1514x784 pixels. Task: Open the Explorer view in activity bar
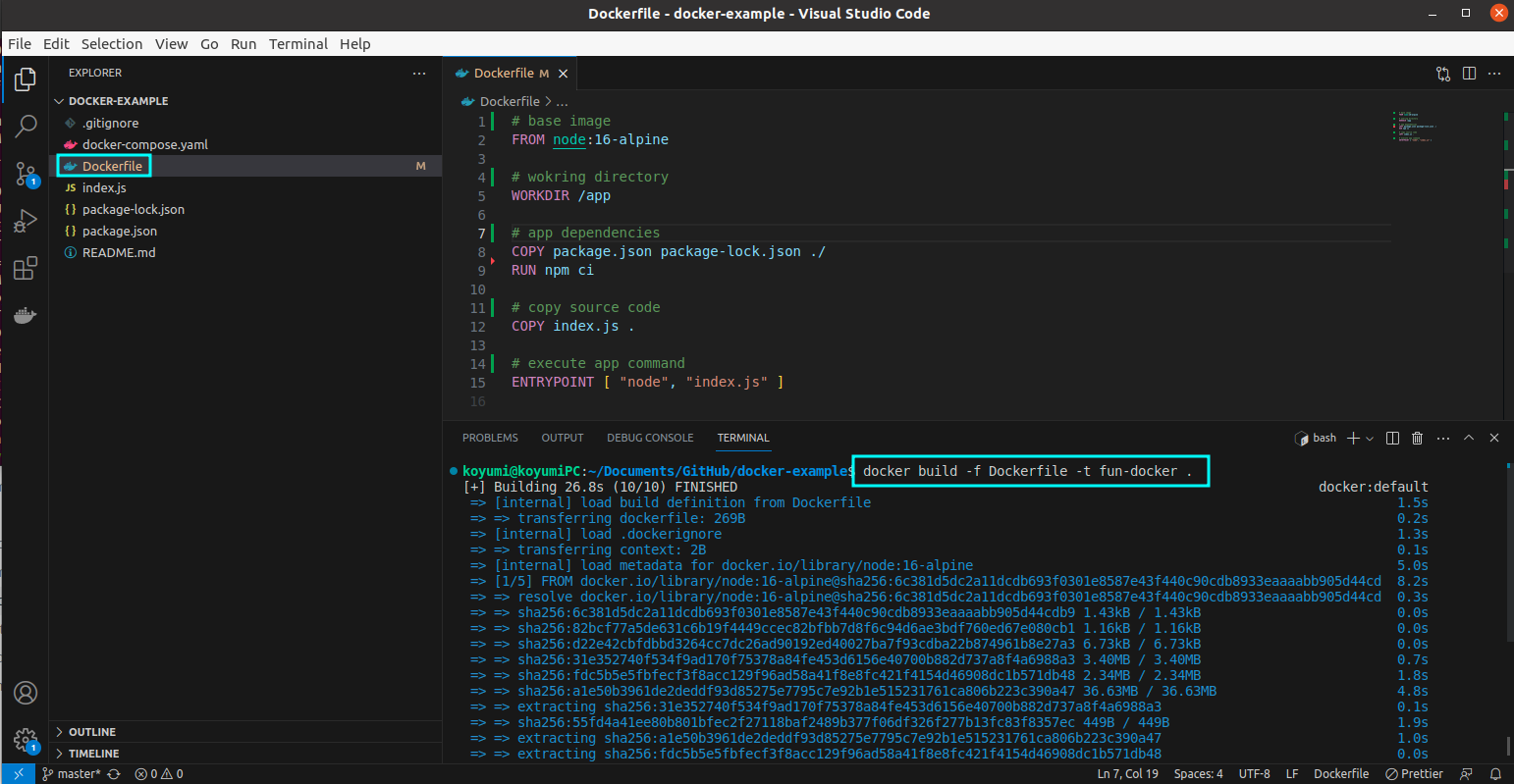click(x=26, y=79)
